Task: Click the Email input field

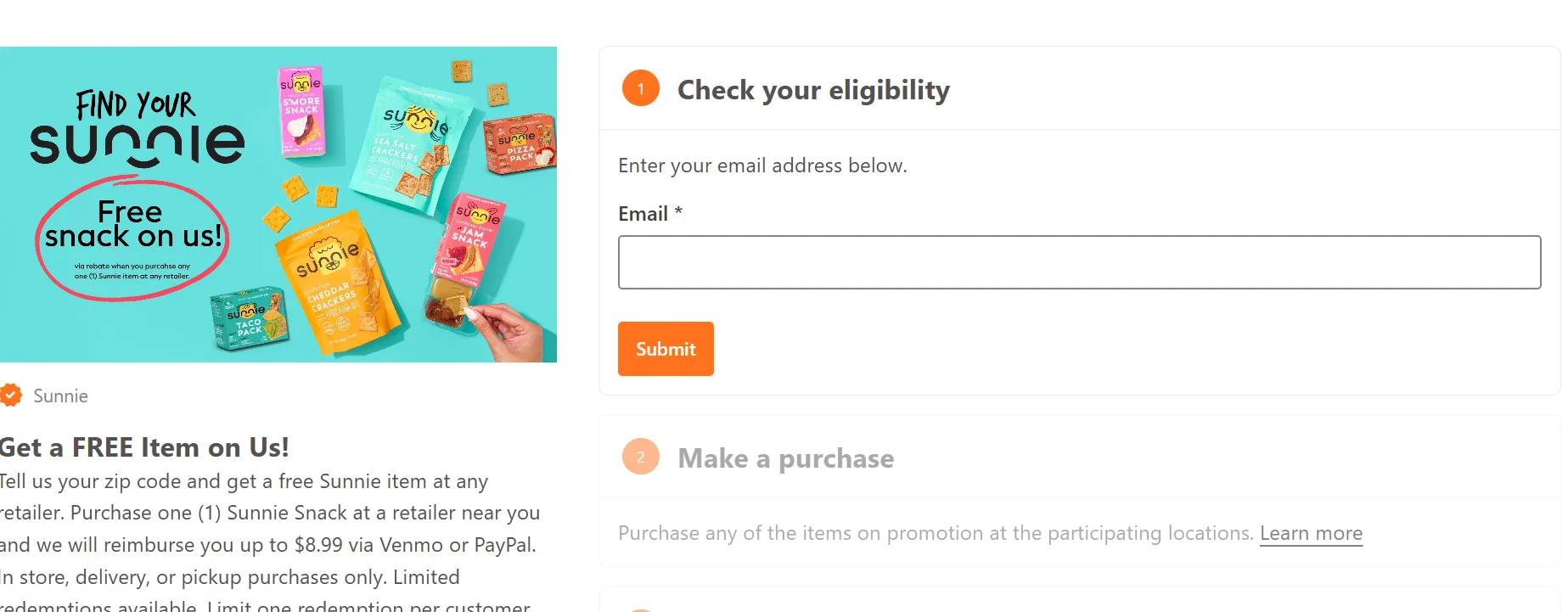Action: coord(1079,262)
